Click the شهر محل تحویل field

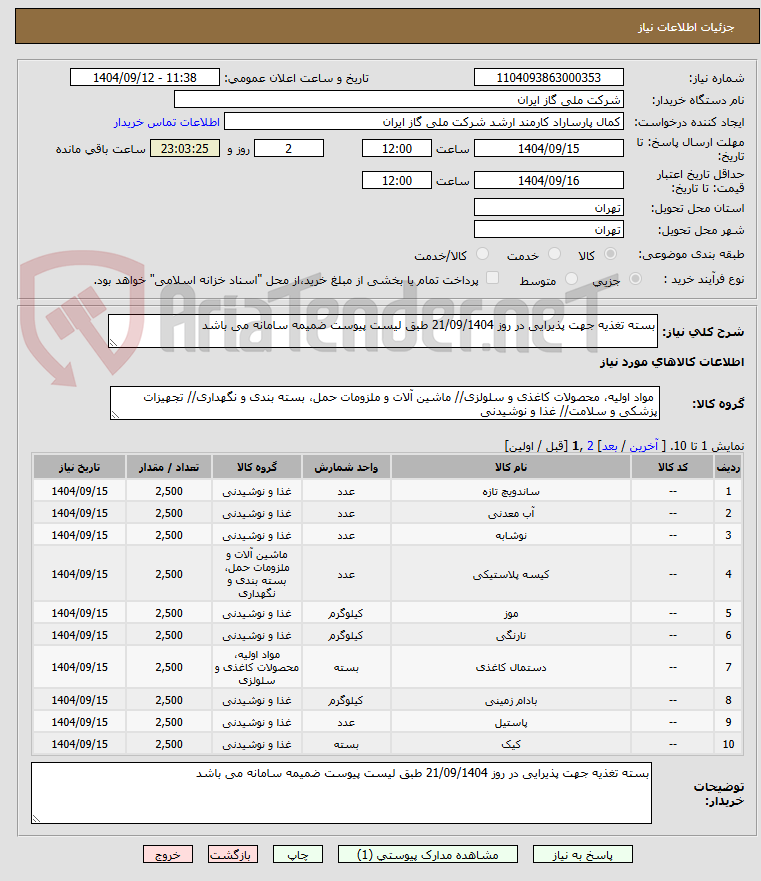[549, 229]
